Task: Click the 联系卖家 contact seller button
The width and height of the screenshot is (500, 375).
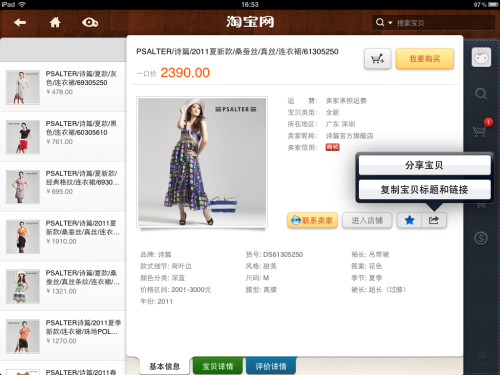Action: tap(312, 221)
